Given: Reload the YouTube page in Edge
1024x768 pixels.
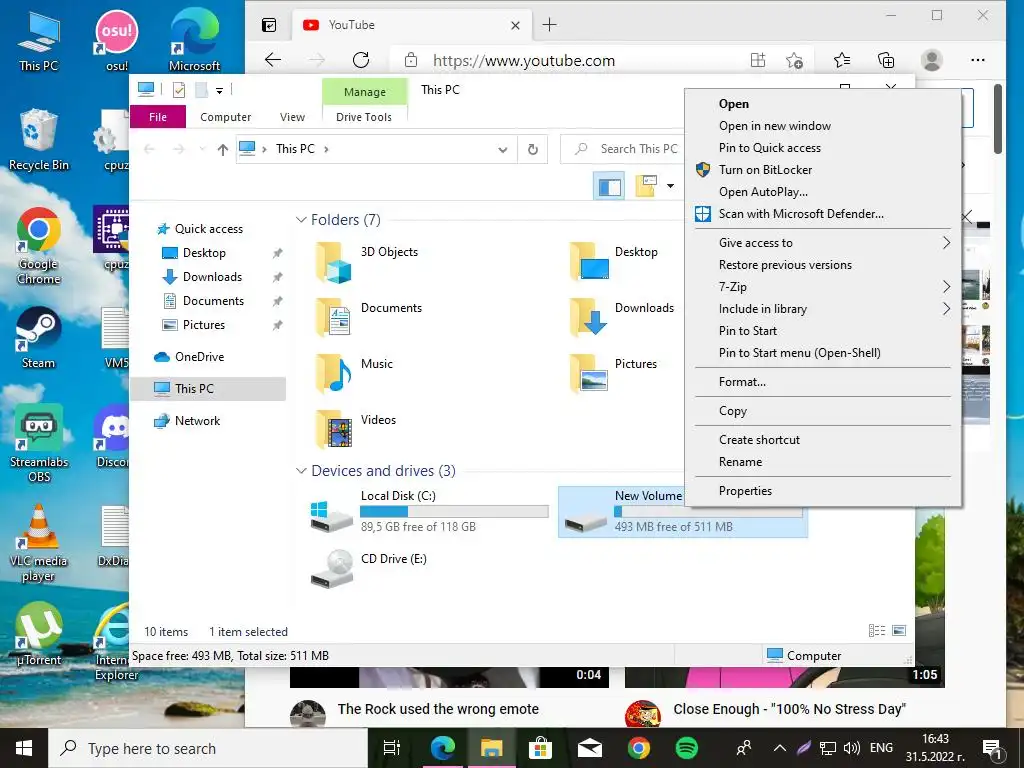Looking at the screenshot, I should (x=361, y=61).
